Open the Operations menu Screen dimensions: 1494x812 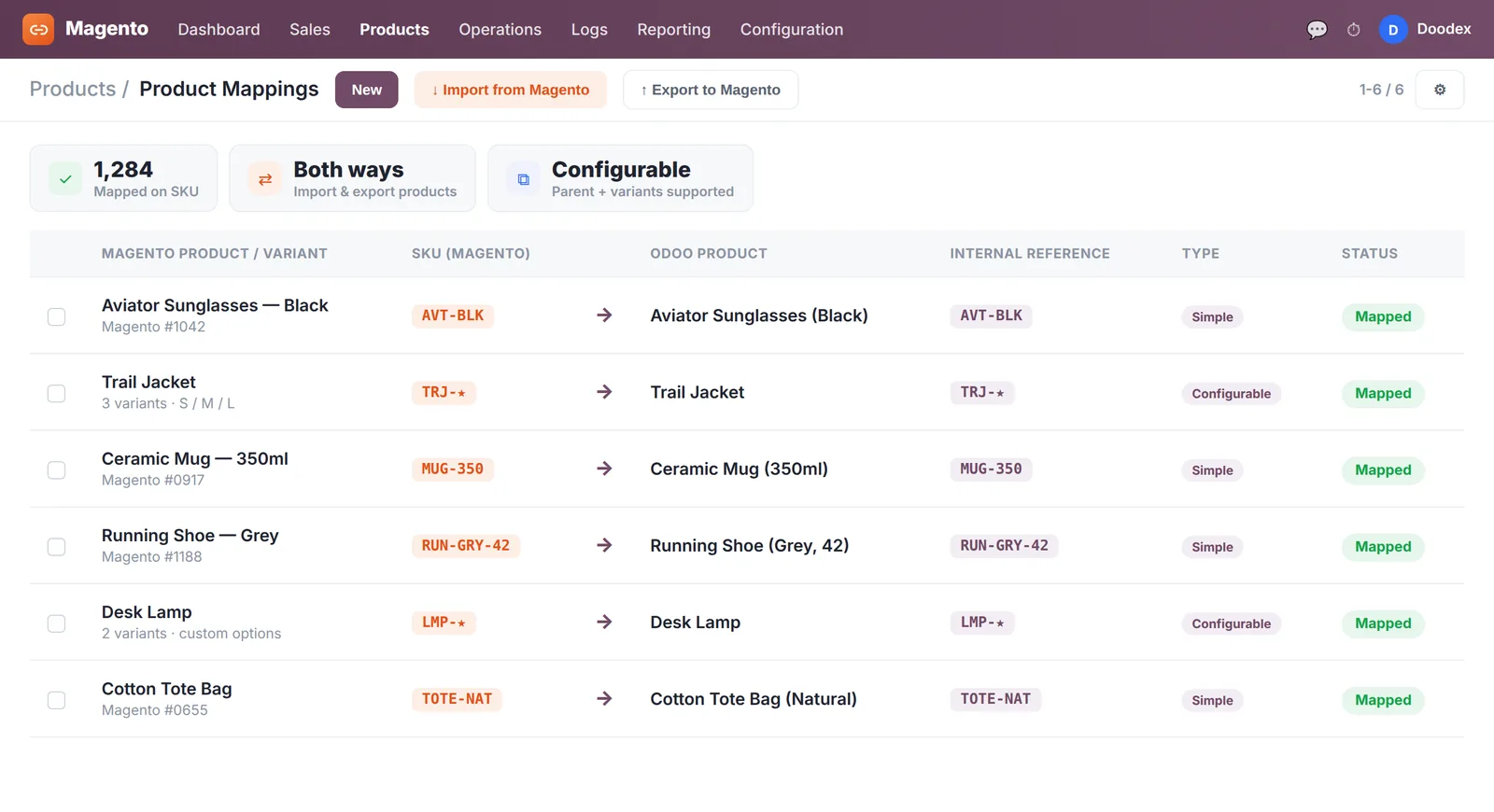[500, 30]
